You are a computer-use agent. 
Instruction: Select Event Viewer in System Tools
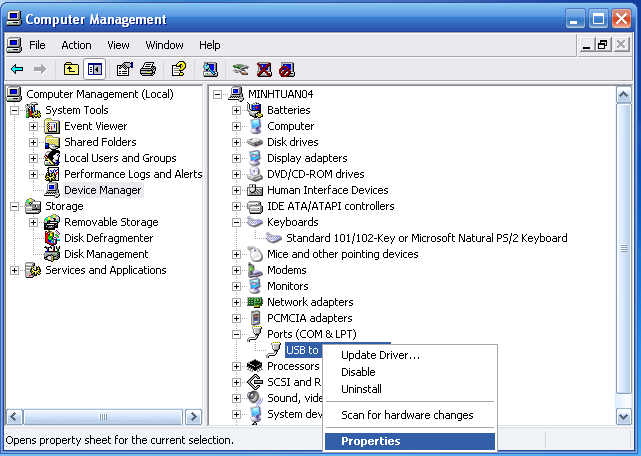pyautogui.click(x=95, y=126)
